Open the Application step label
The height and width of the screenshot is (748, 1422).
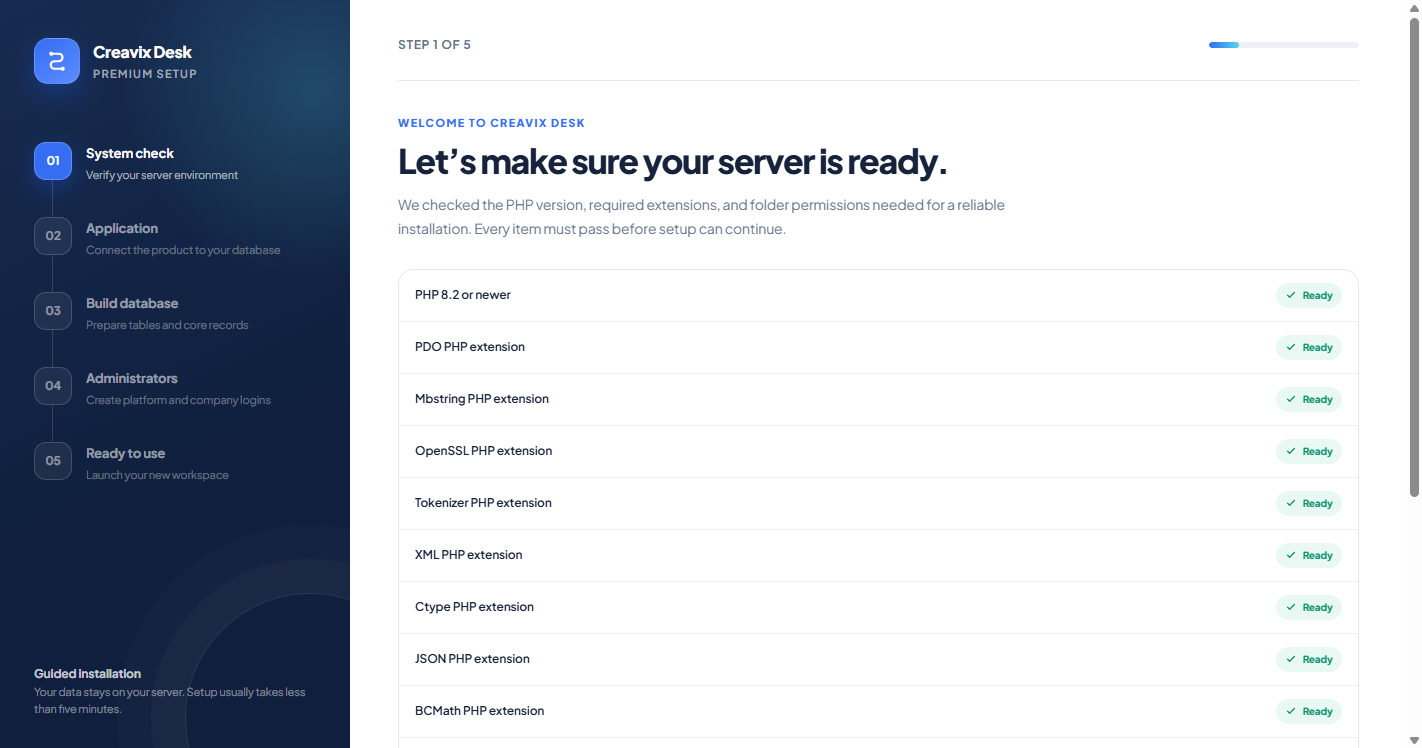pos(122,228)
